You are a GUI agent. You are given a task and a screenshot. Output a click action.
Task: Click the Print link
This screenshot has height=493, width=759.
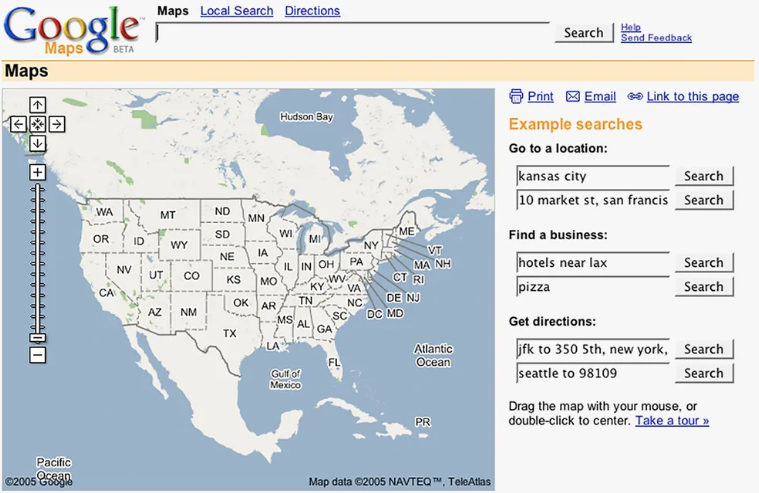(540, 96)
